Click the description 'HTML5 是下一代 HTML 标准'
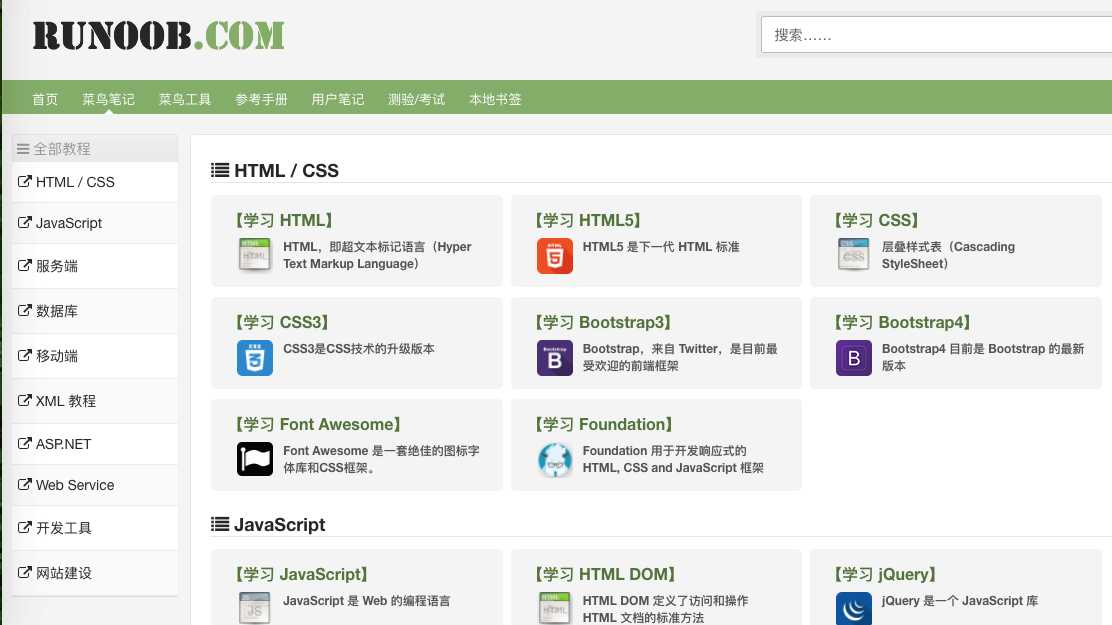Viewport: 1112px width, 625px height. [x=661, y=247]
